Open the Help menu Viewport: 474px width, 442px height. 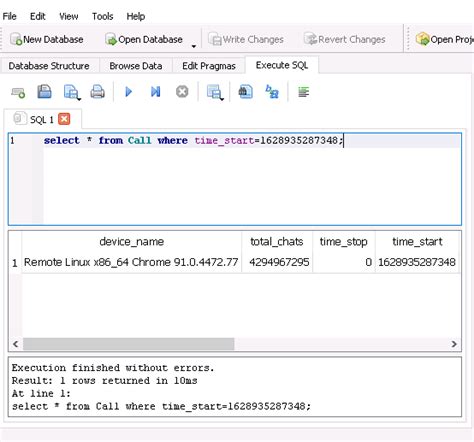[136, 16]
